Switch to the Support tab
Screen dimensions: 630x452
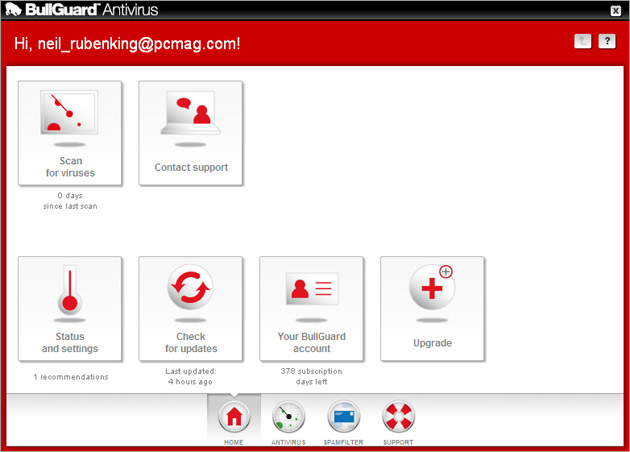click(x=398, y=422)
